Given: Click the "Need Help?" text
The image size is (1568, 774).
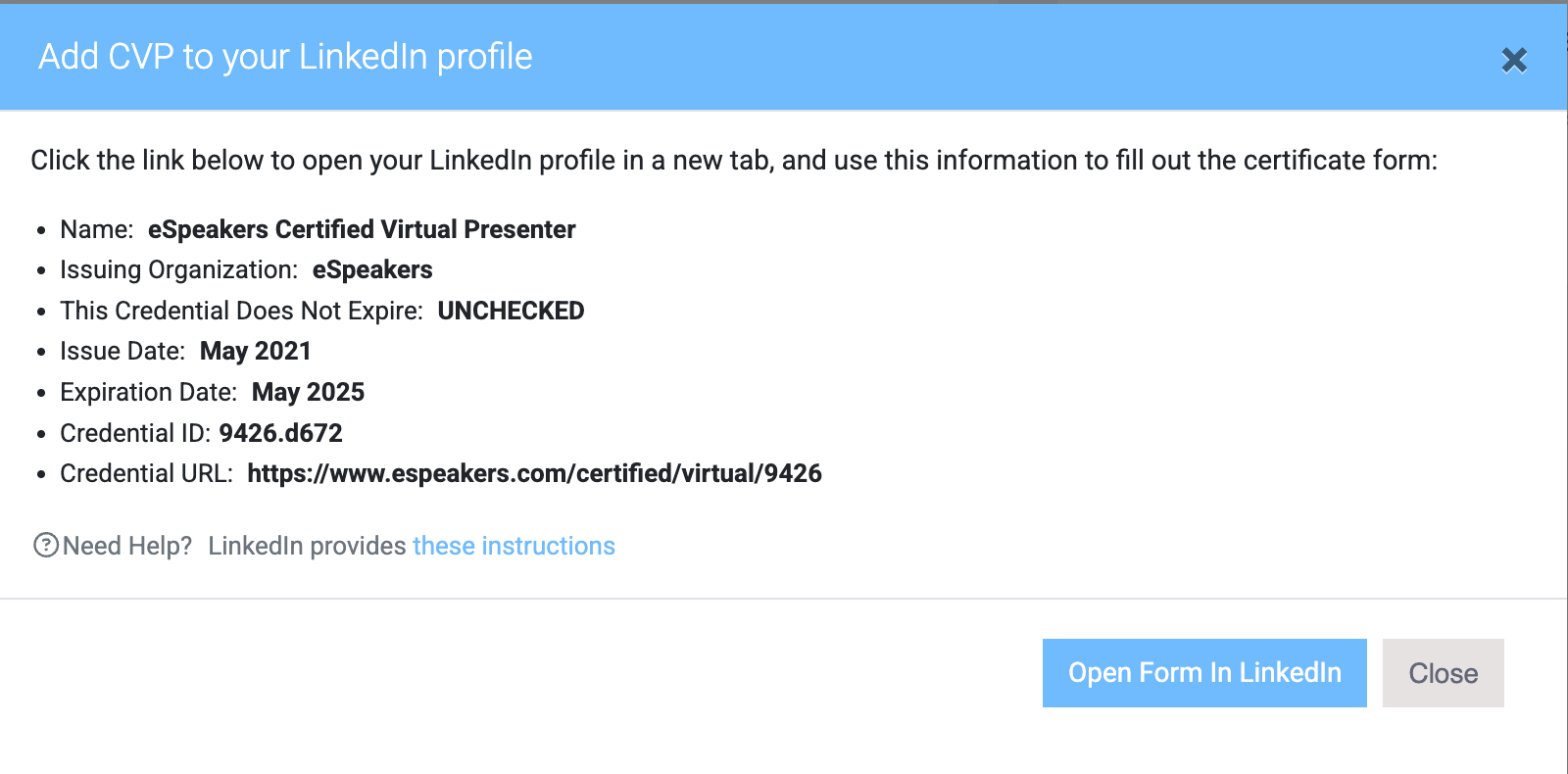Looking at the screenshot, I should click(x=127, y=546).
